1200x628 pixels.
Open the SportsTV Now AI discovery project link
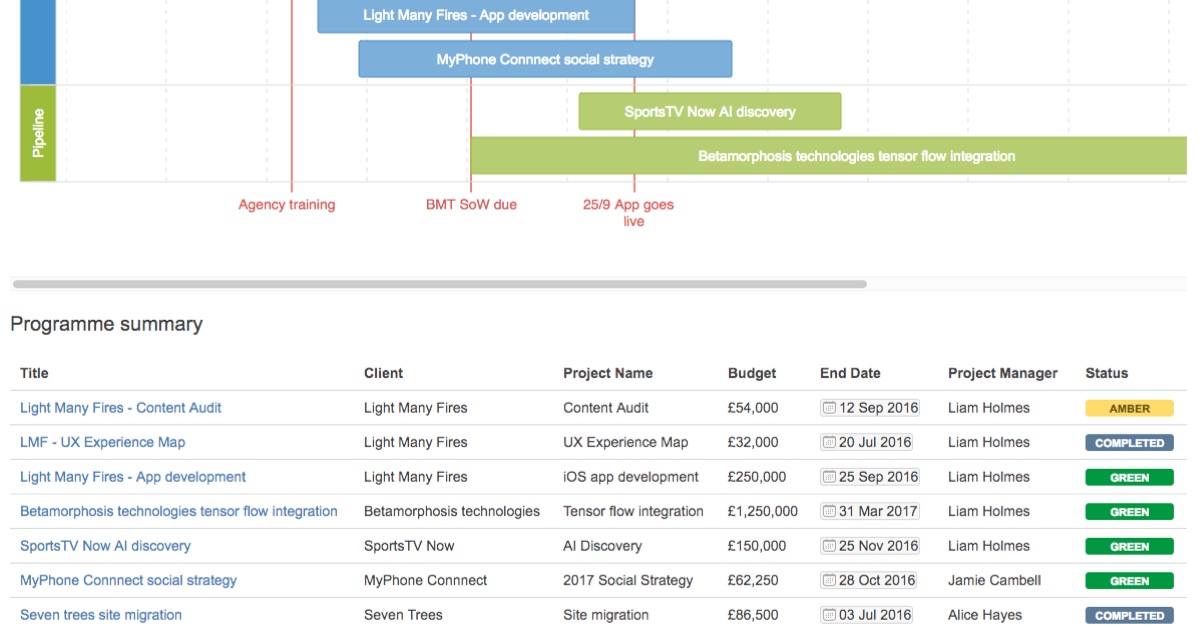105,546
